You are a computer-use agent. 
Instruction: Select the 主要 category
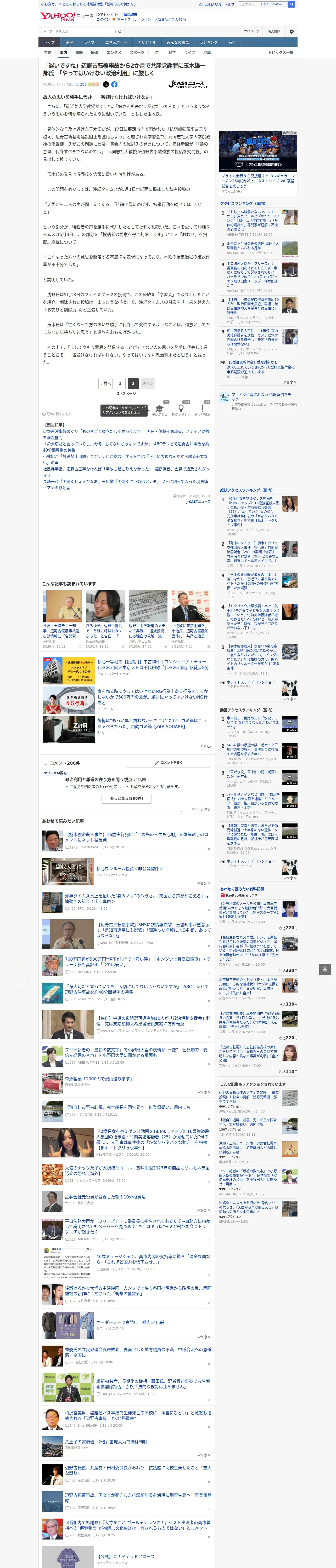pos(48,52)
